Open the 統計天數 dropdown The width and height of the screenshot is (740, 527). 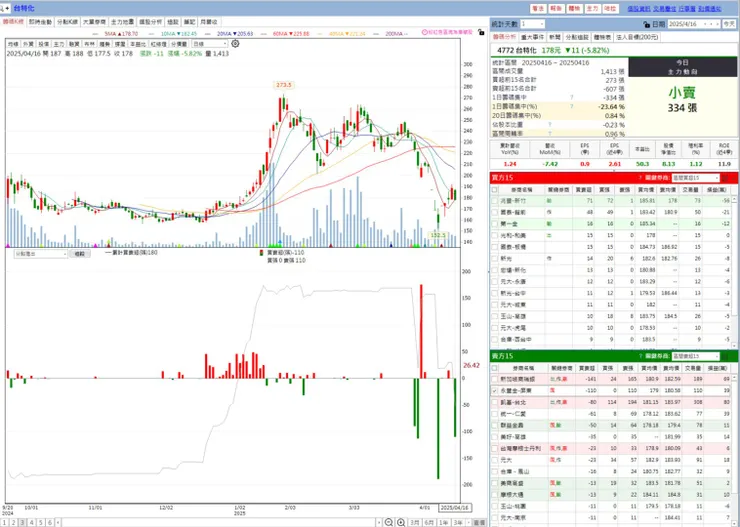coord(533,24)
